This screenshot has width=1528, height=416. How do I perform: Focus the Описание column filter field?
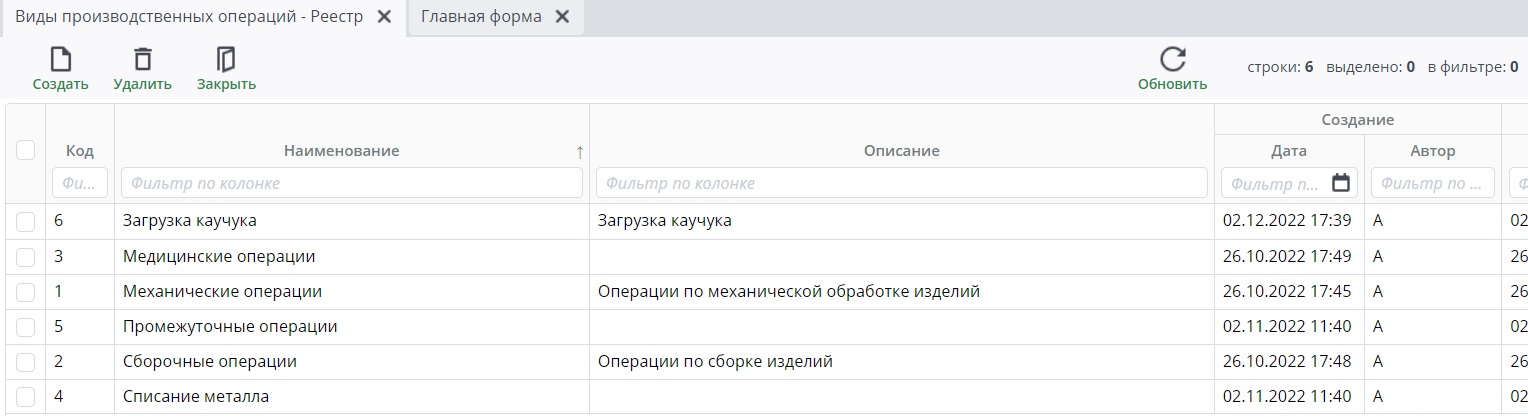(901, 183)
